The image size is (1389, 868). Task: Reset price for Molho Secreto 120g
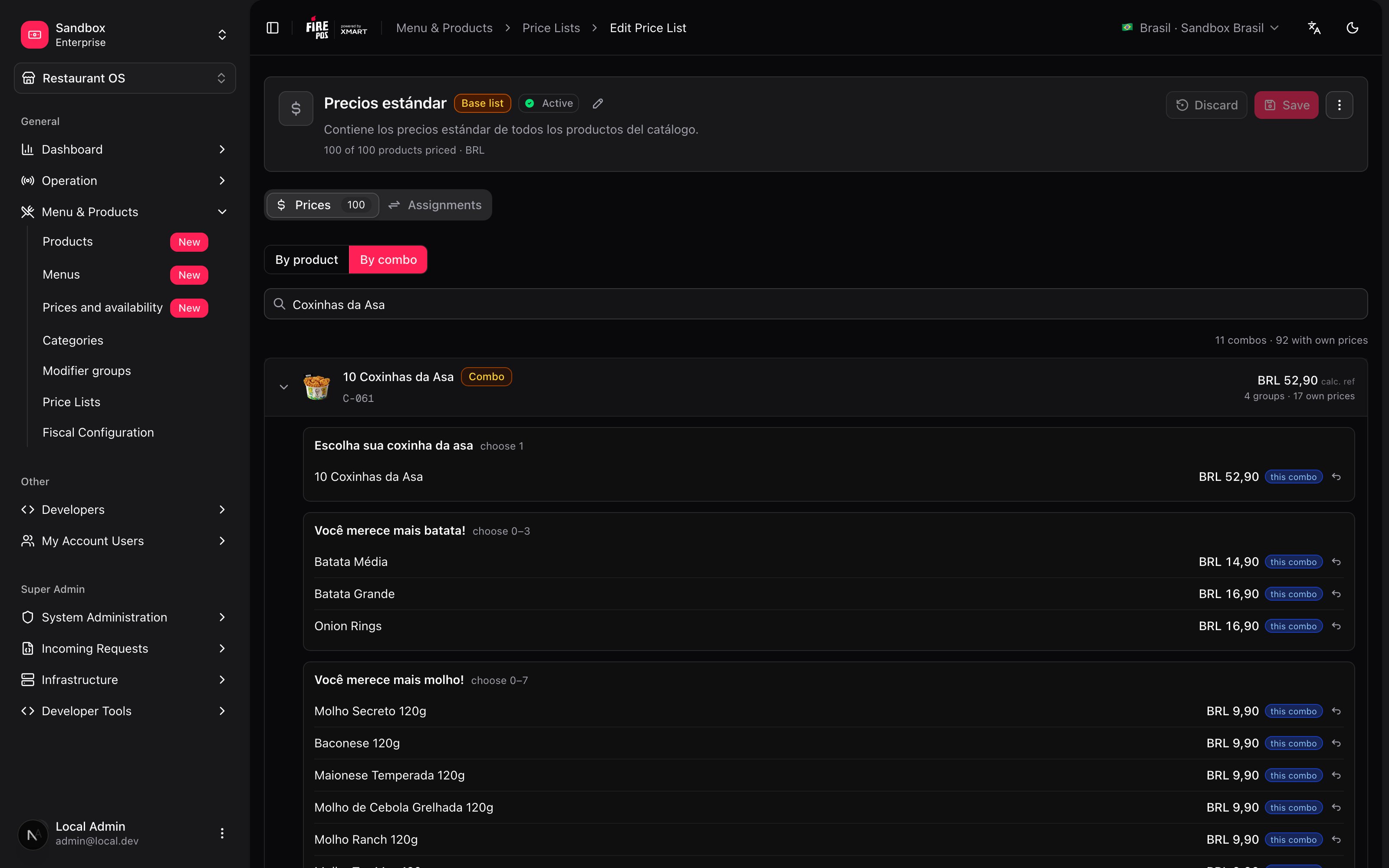(1336, 711)
